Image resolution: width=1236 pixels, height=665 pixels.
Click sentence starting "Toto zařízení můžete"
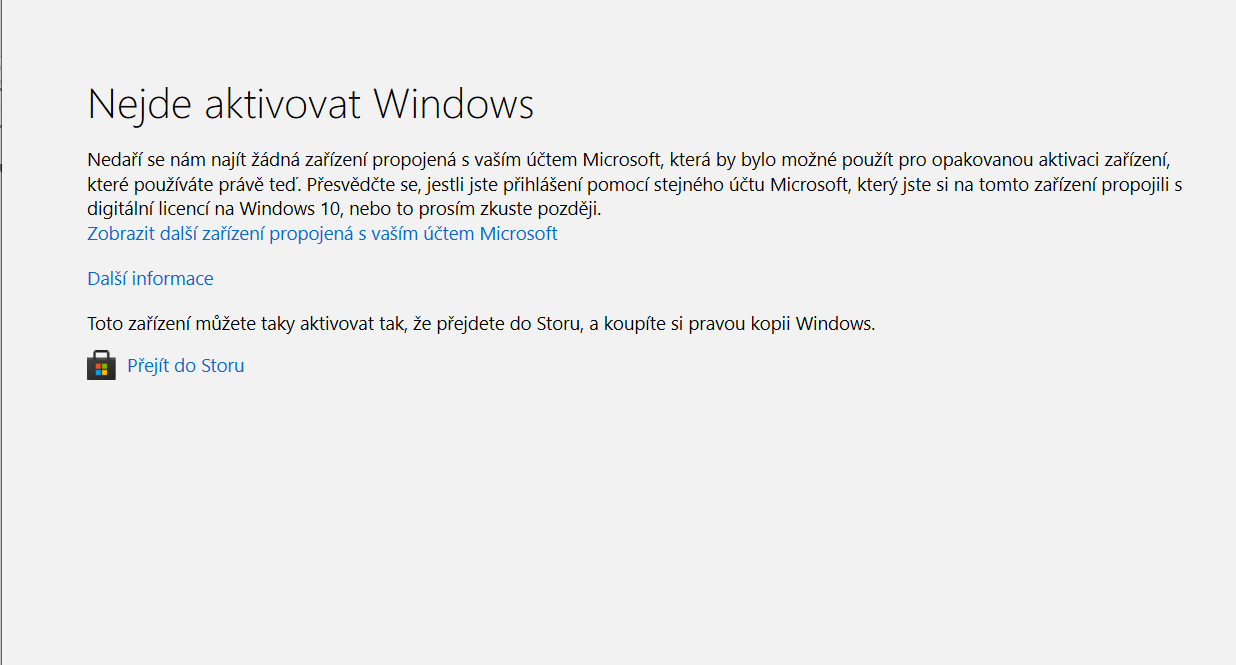(x=481, y=324)
